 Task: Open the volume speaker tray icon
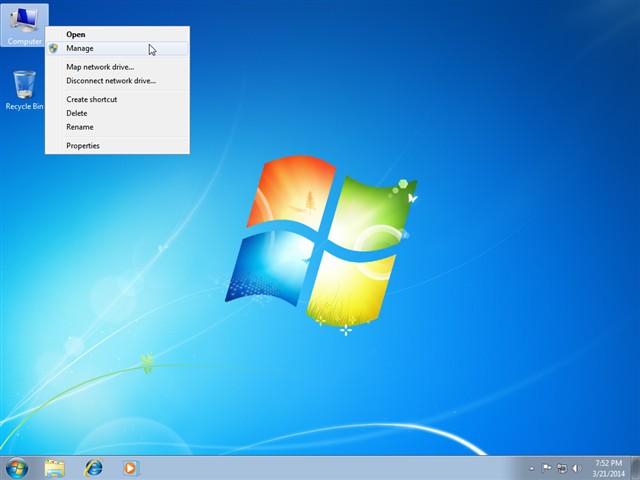click(x=577, y=468)
